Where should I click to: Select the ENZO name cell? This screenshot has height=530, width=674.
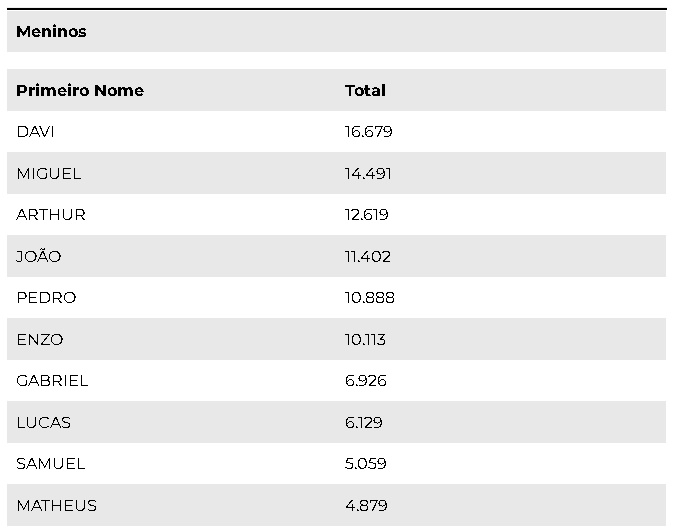(40, 339)
